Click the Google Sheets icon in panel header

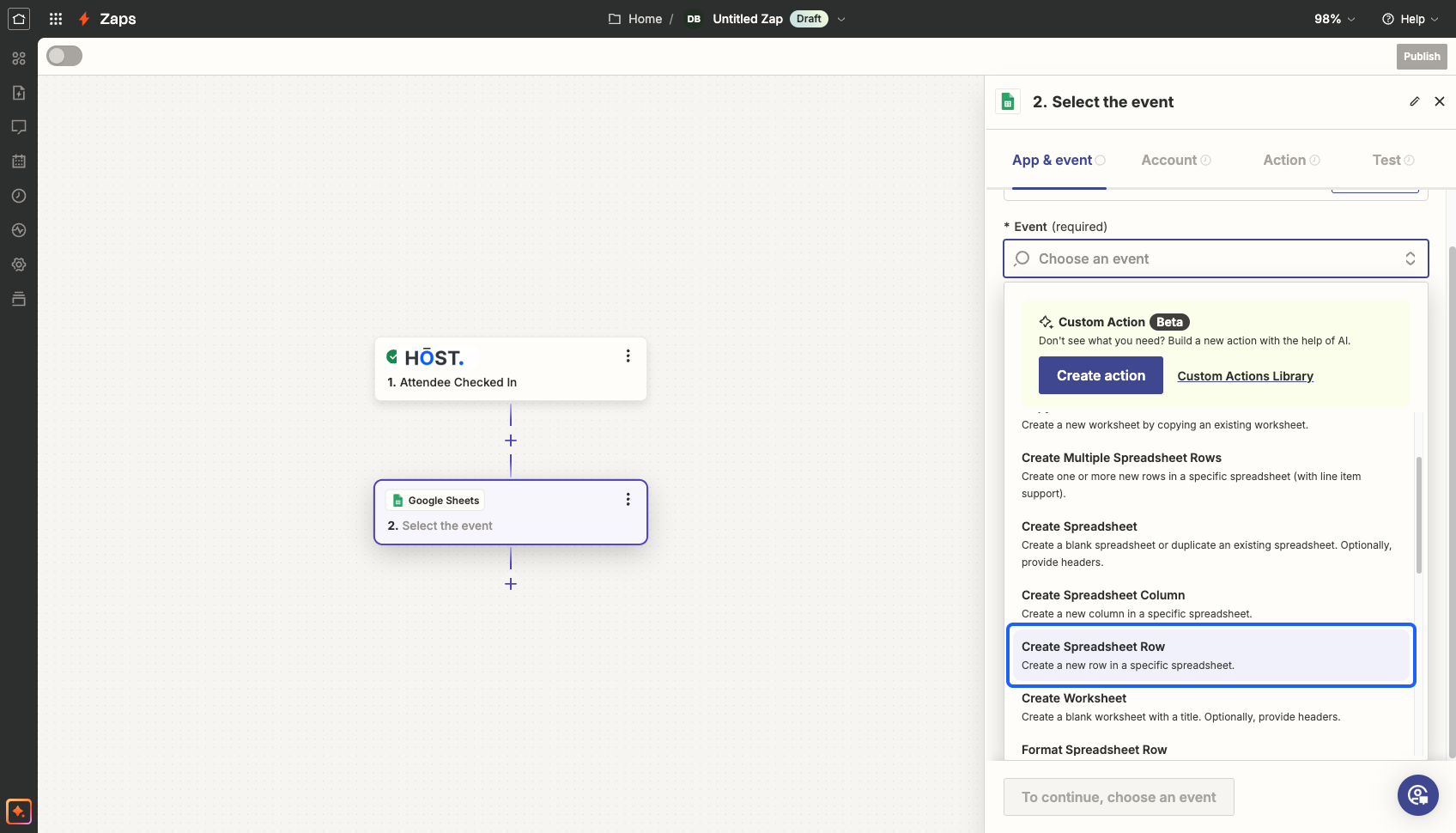[x=1008, y=101]
